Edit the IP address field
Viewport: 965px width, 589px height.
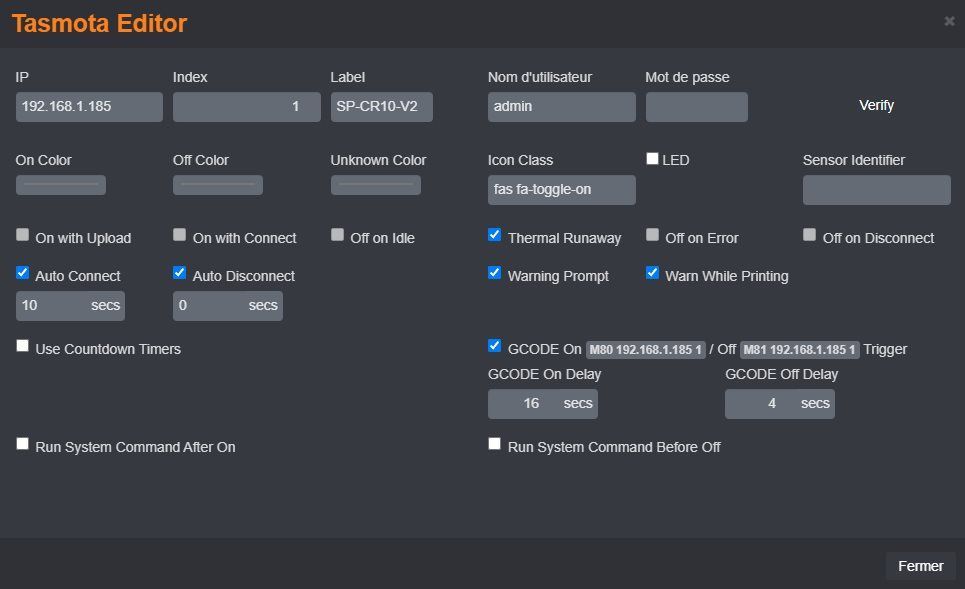click(89, 106)
